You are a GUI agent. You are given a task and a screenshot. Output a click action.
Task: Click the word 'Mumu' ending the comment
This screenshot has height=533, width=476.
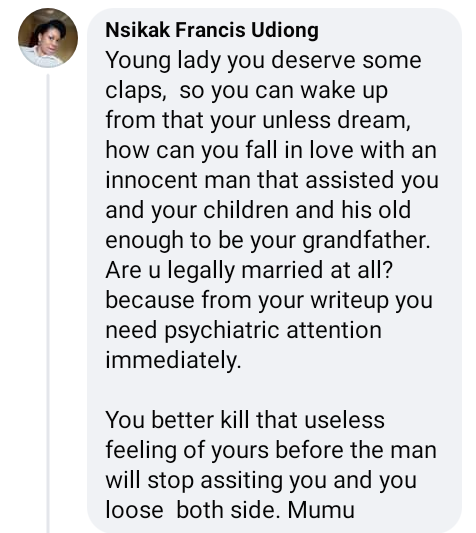point(321,510)
